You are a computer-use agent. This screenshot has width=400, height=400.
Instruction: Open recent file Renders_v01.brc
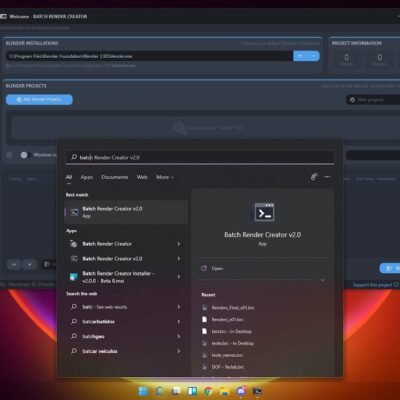(227, 319)
